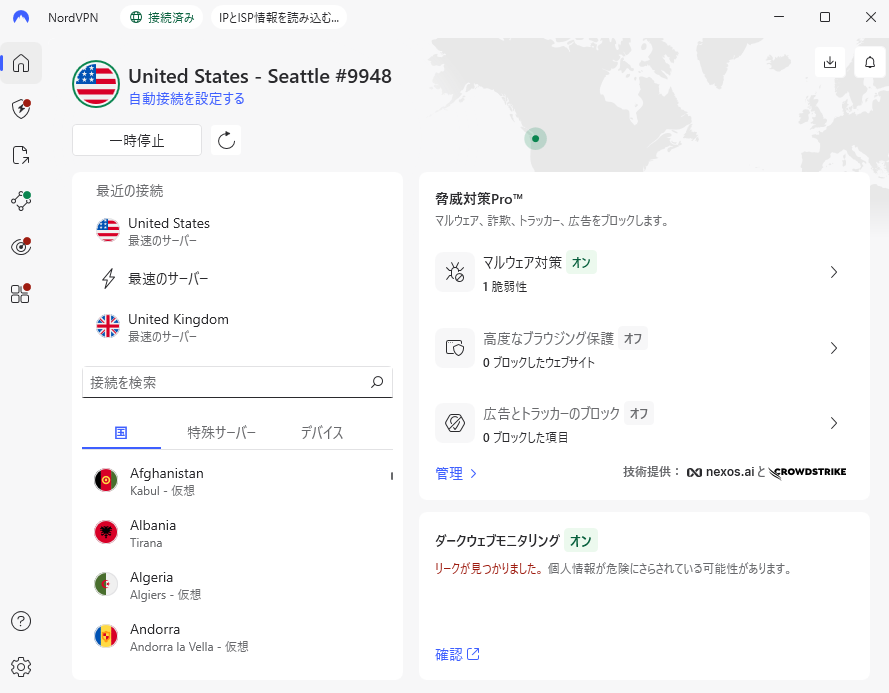Expand the 高度なブラウジング保護 row chevron
Viewport: 889px width, 693px height.
tap(833, 348)
